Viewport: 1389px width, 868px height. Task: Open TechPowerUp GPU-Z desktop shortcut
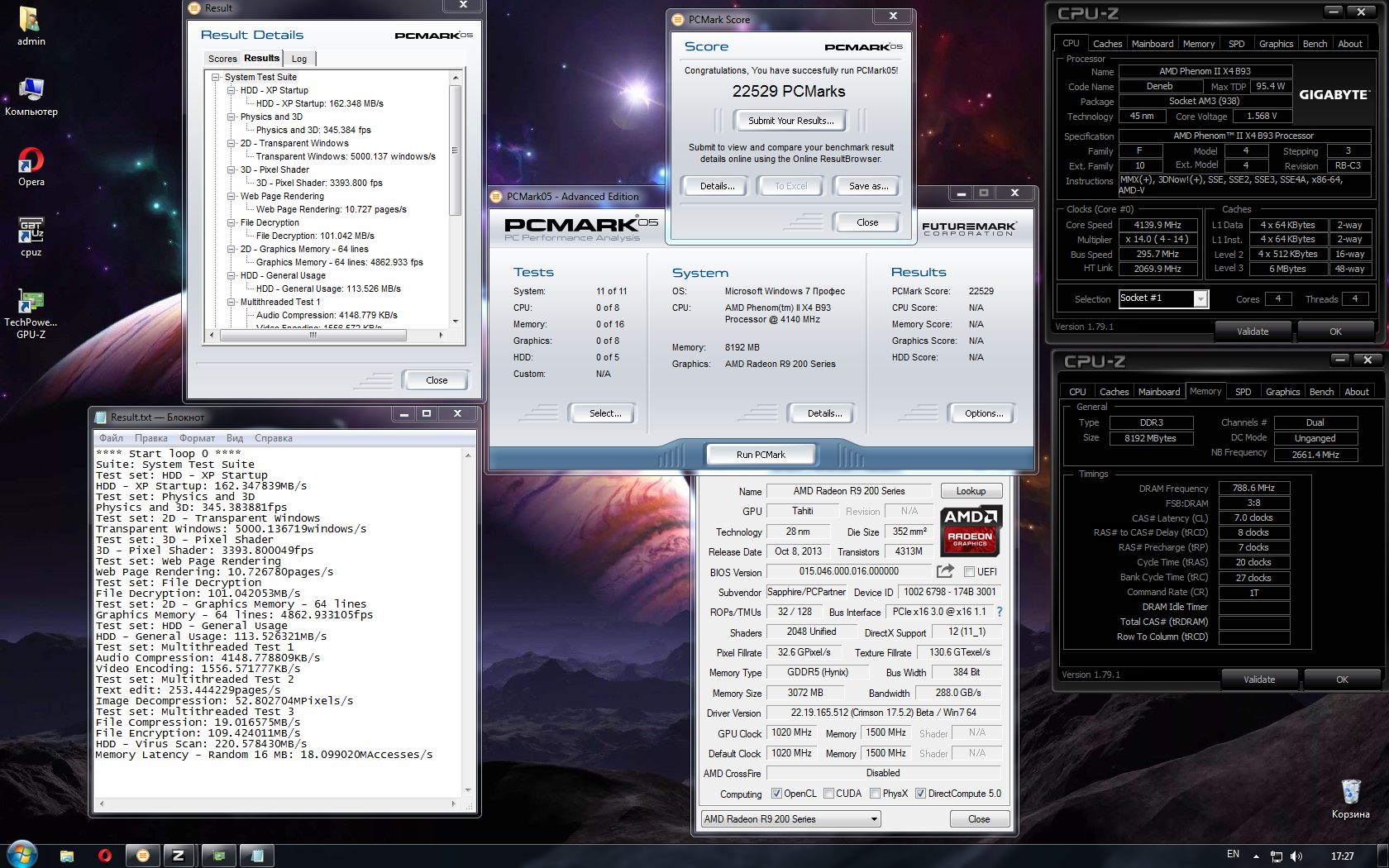(x=31, y=314)
